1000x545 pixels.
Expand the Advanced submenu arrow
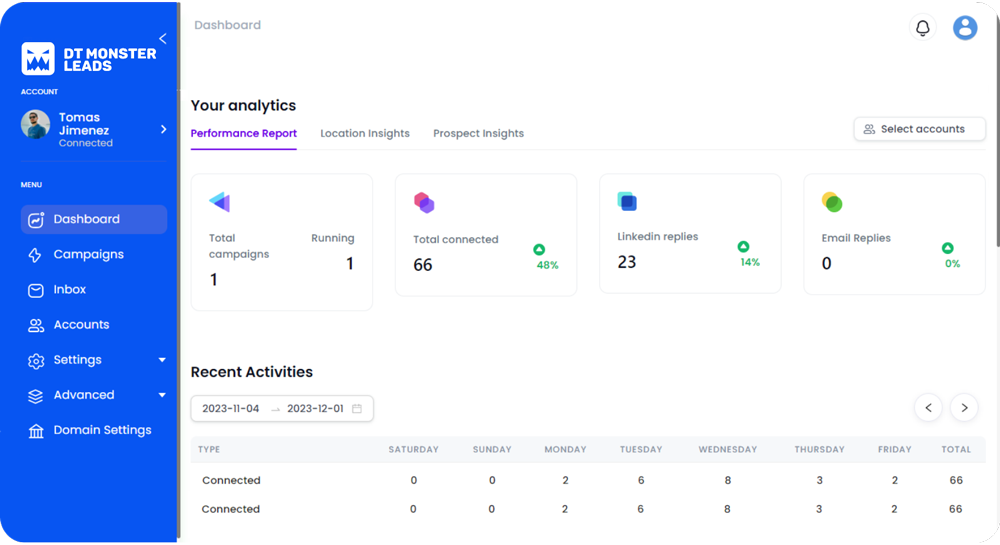click(x=162, y=395)
